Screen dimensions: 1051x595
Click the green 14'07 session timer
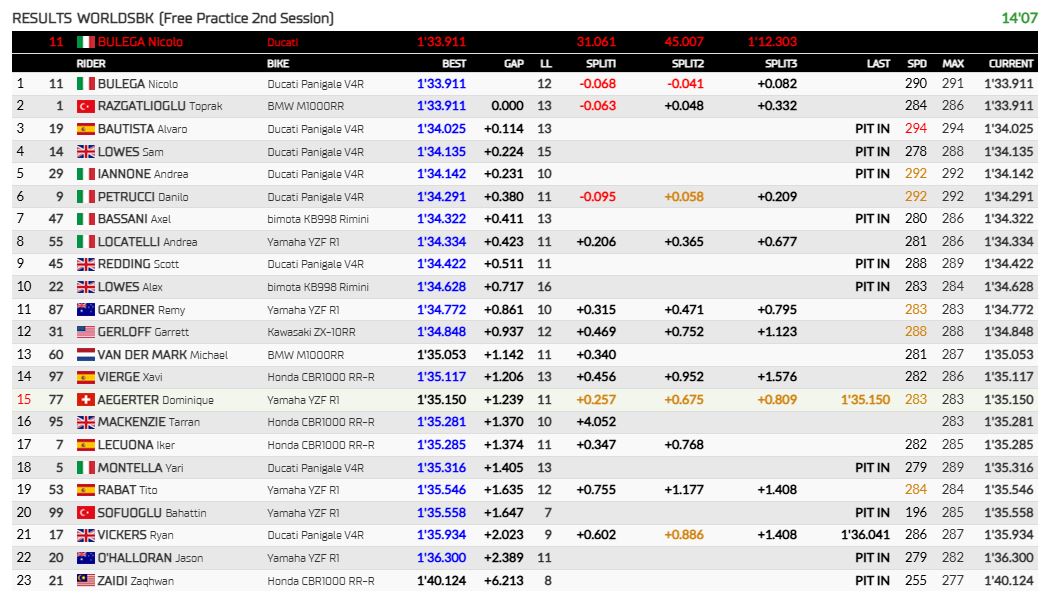click(x=1019, y=18)
